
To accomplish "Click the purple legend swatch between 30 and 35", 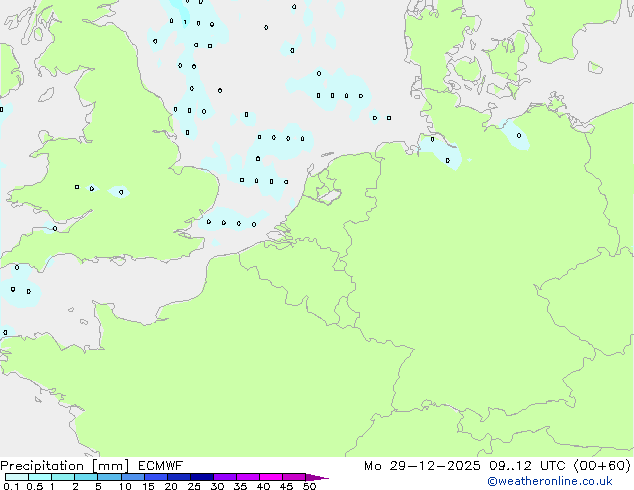I will coord(224,477).
